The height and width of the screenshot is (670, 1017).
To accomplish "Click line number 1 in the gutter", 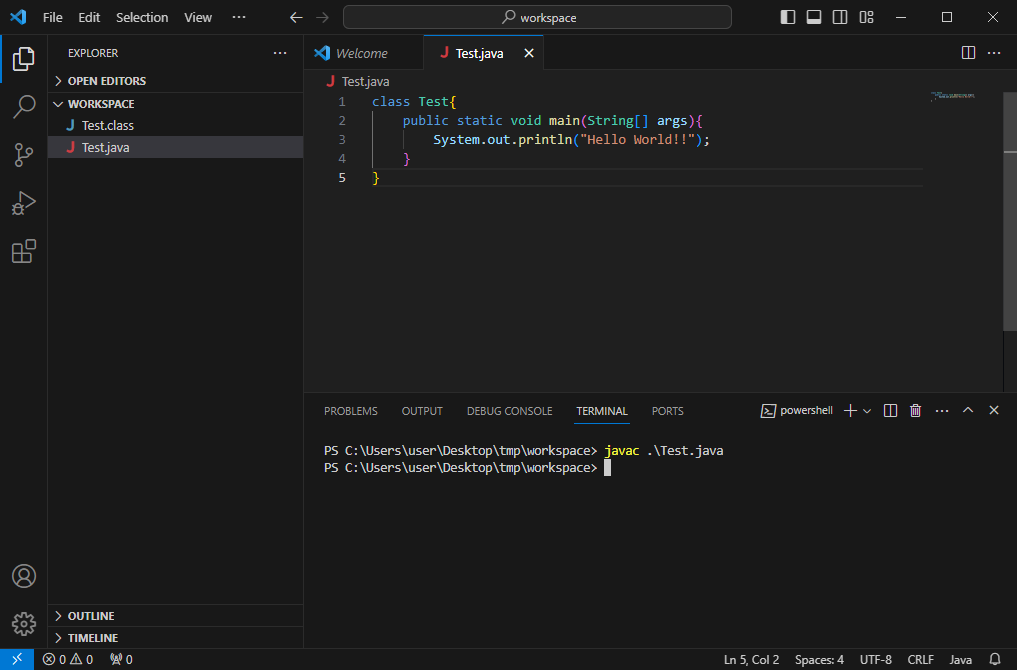I will (x=342, y=102).
